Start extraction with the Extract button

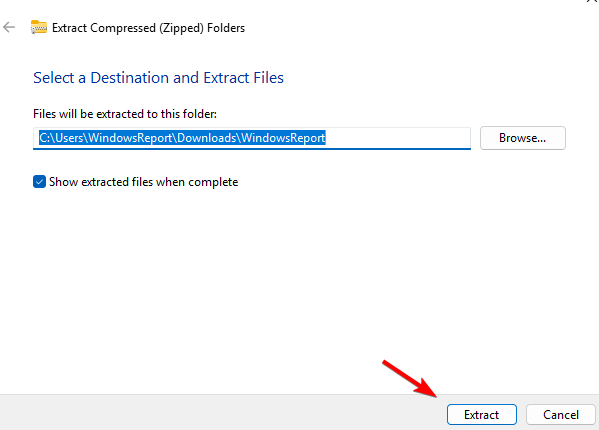(482, 415)
